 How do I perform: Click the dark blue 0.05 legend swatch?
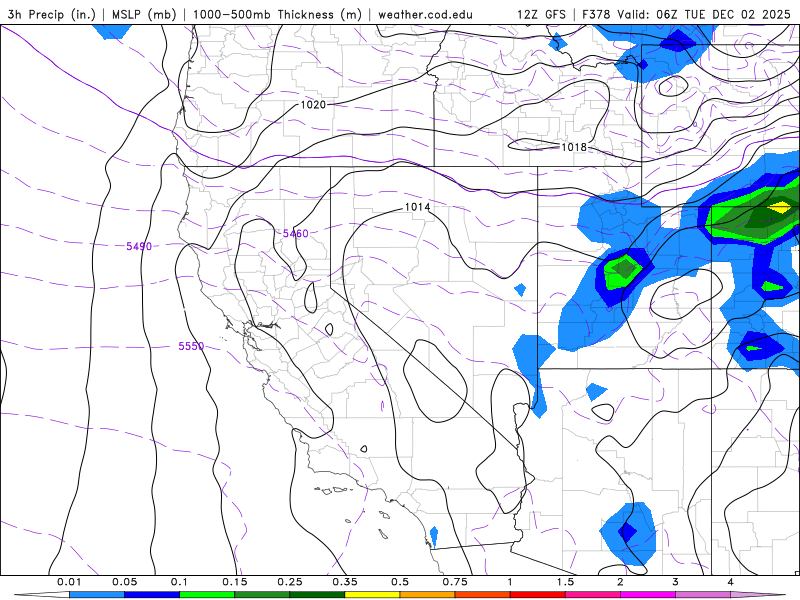point(152,595)
